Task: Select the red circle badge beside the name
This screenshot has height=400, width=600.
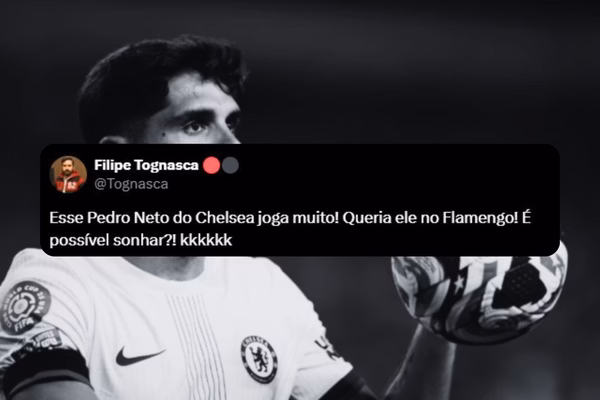Action: tap(211, 166)
